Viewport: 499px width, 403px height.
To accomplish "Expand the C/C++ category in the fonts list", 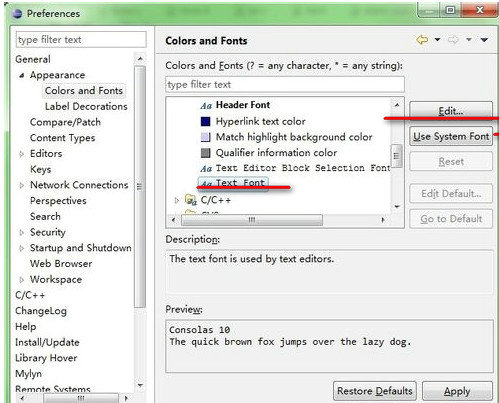I will point(177,200).
